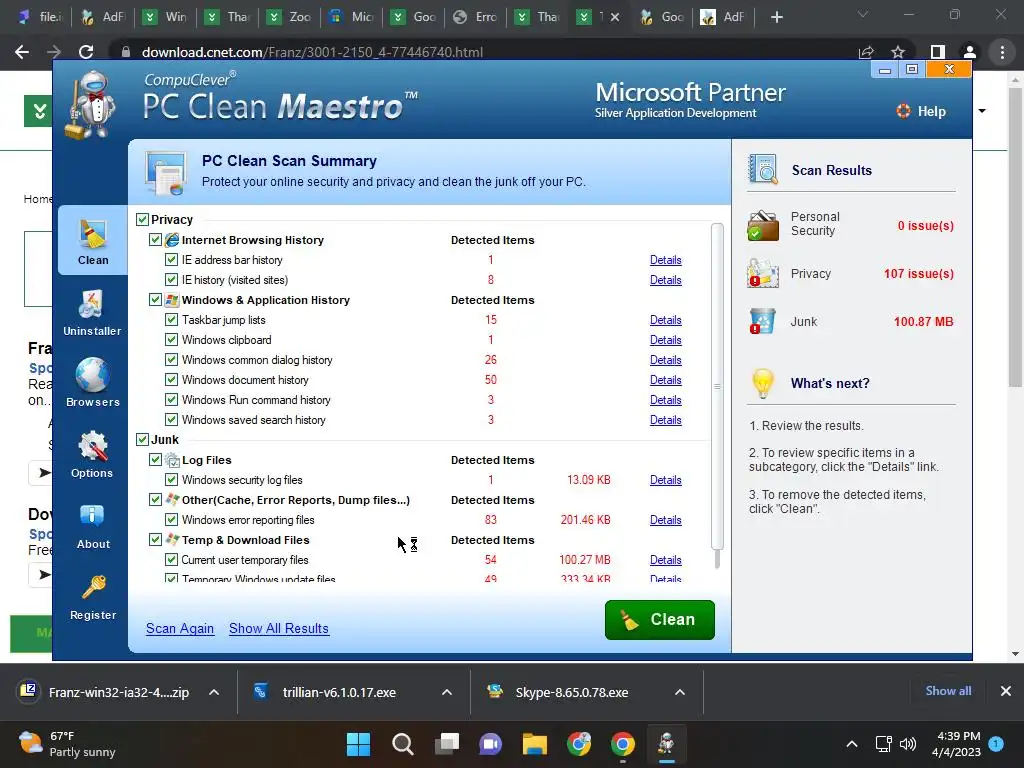The height and width of the screenshot is (768, 1024).
Task: Click the scan list scrollbar thumb
Action: click(x=717, y=387)
